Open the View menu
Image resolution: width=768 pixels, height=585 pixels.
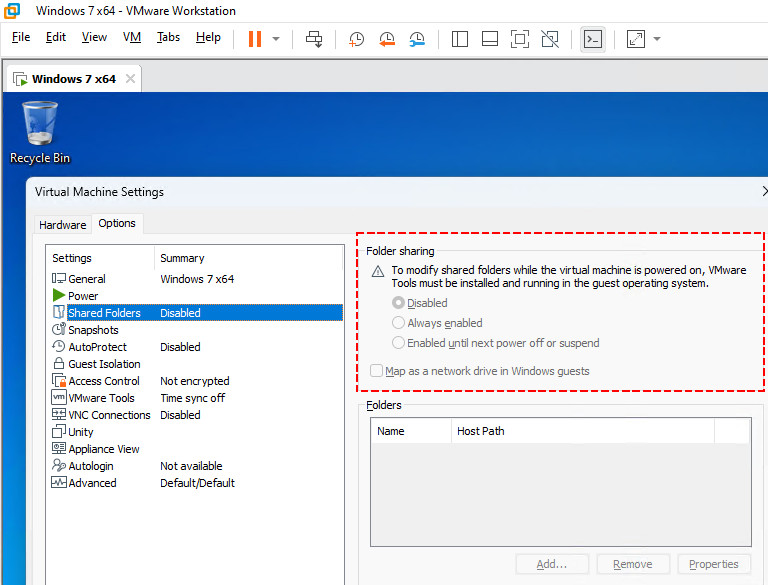(x=94, y=37)
